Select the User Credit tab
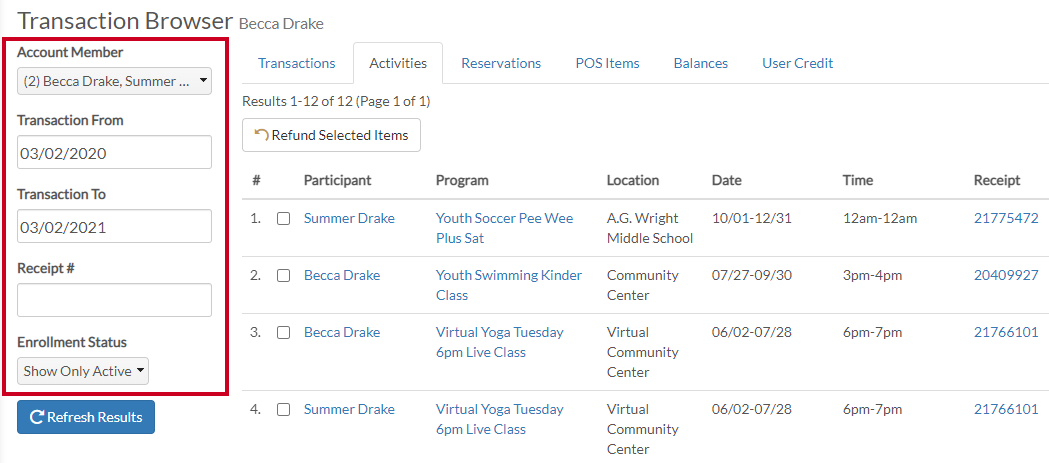The height and width of the screenshot is (463, 1049). [x=797, y=64]
